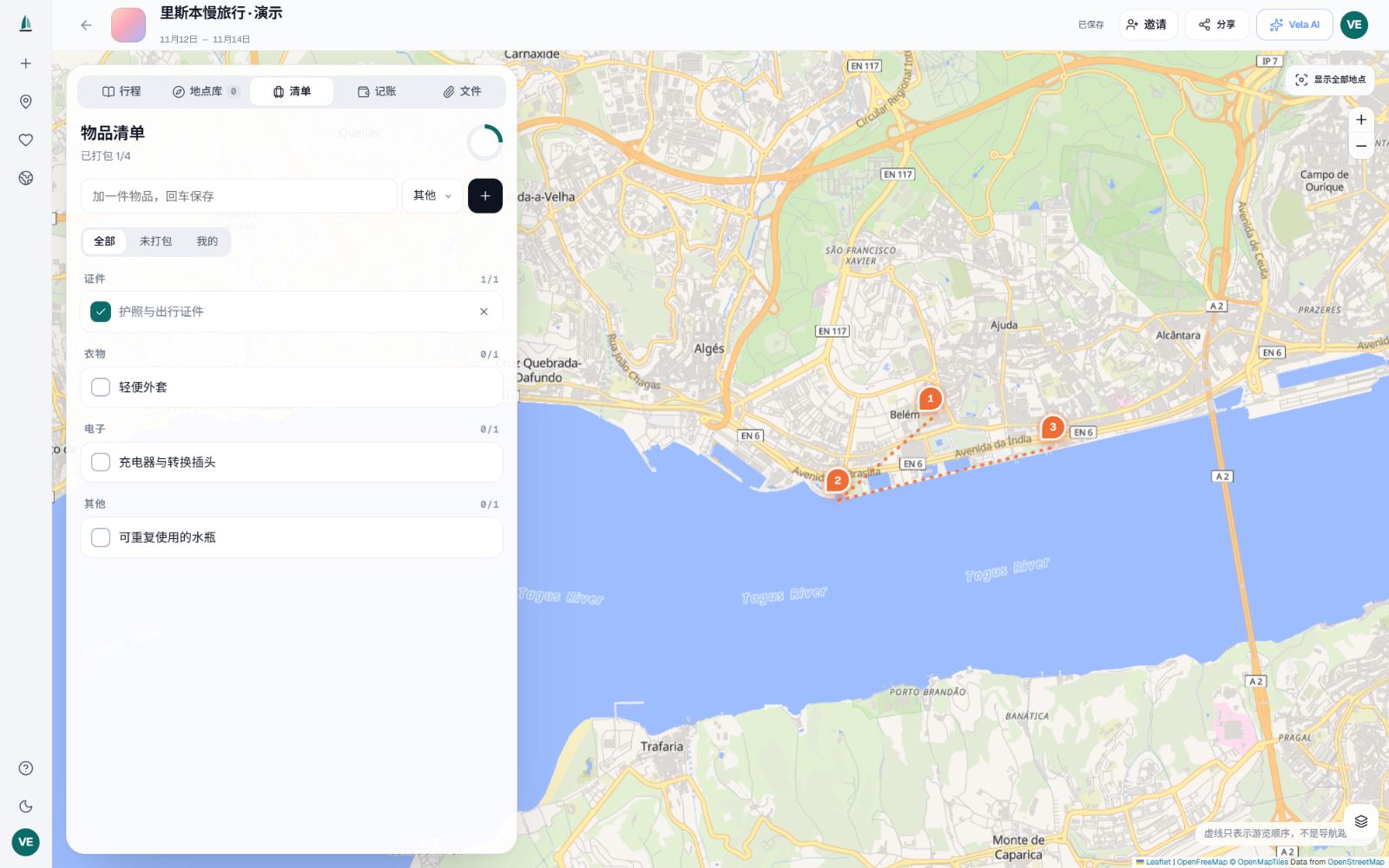Viewport: 1389px width, 868px height.
Task: Remove 护照与出行证件 with the x icon
Action: 484,312
